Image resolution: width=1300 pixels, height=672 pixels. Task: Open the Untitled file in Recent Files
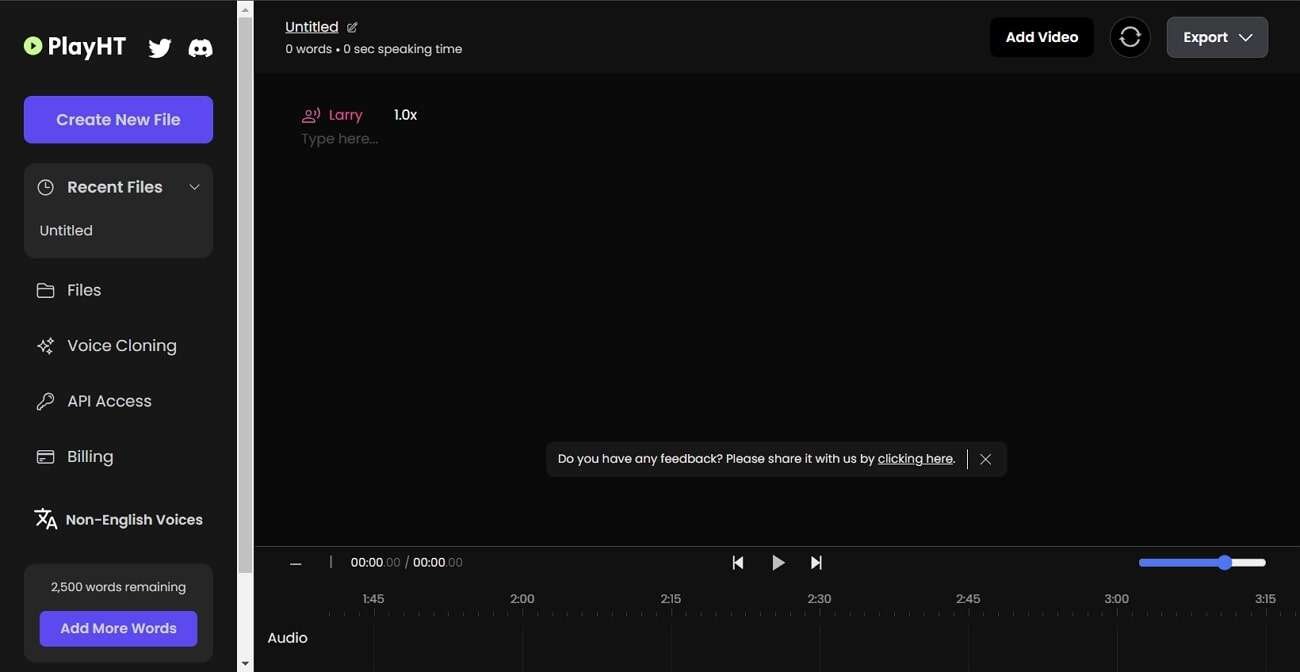[66, 230]
